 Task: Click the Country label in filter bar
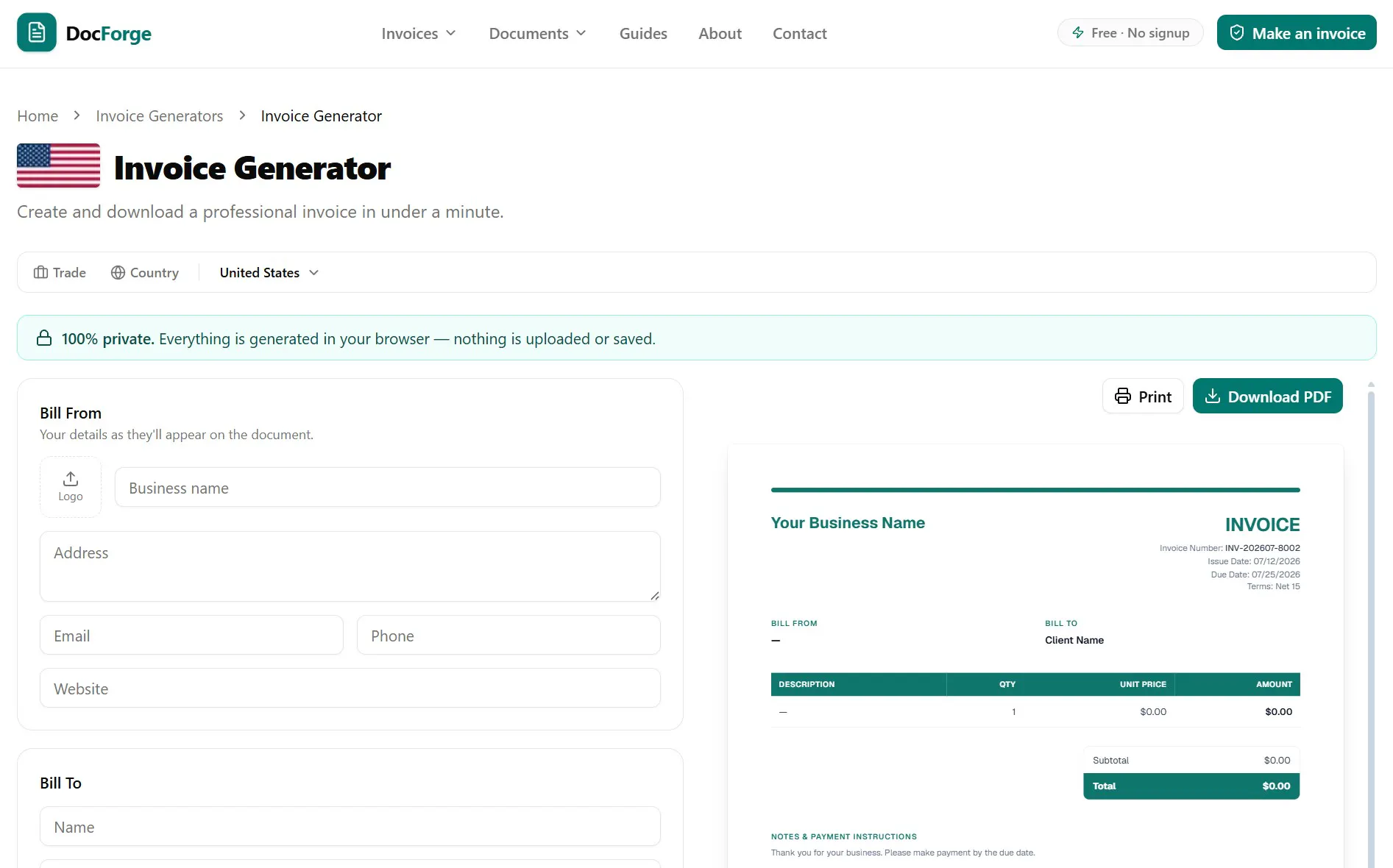pyautogui.click(x=155, y=272)
